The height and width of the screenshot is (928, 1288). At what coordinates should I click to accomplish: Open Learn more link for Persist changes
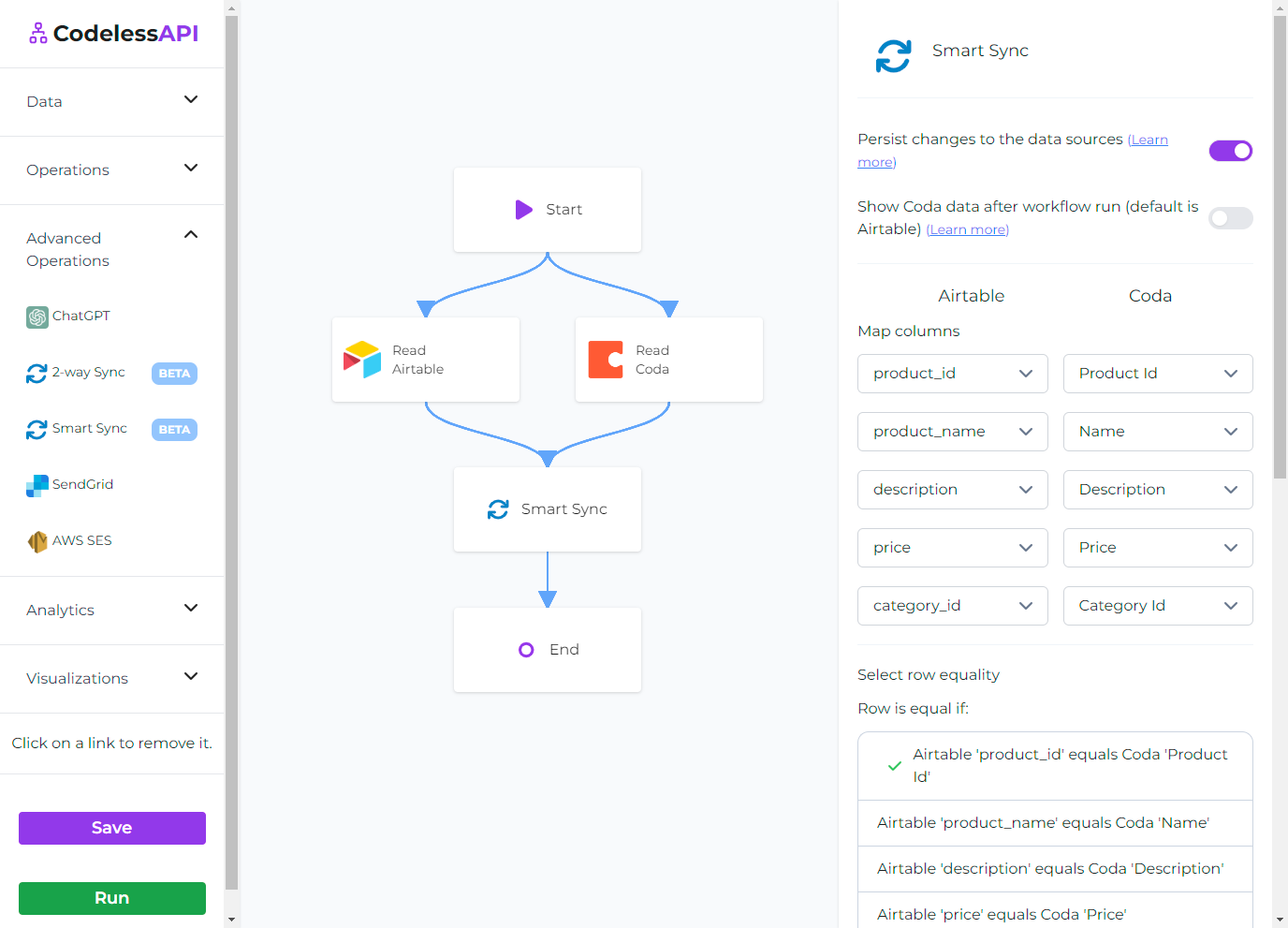[1148, 140]
